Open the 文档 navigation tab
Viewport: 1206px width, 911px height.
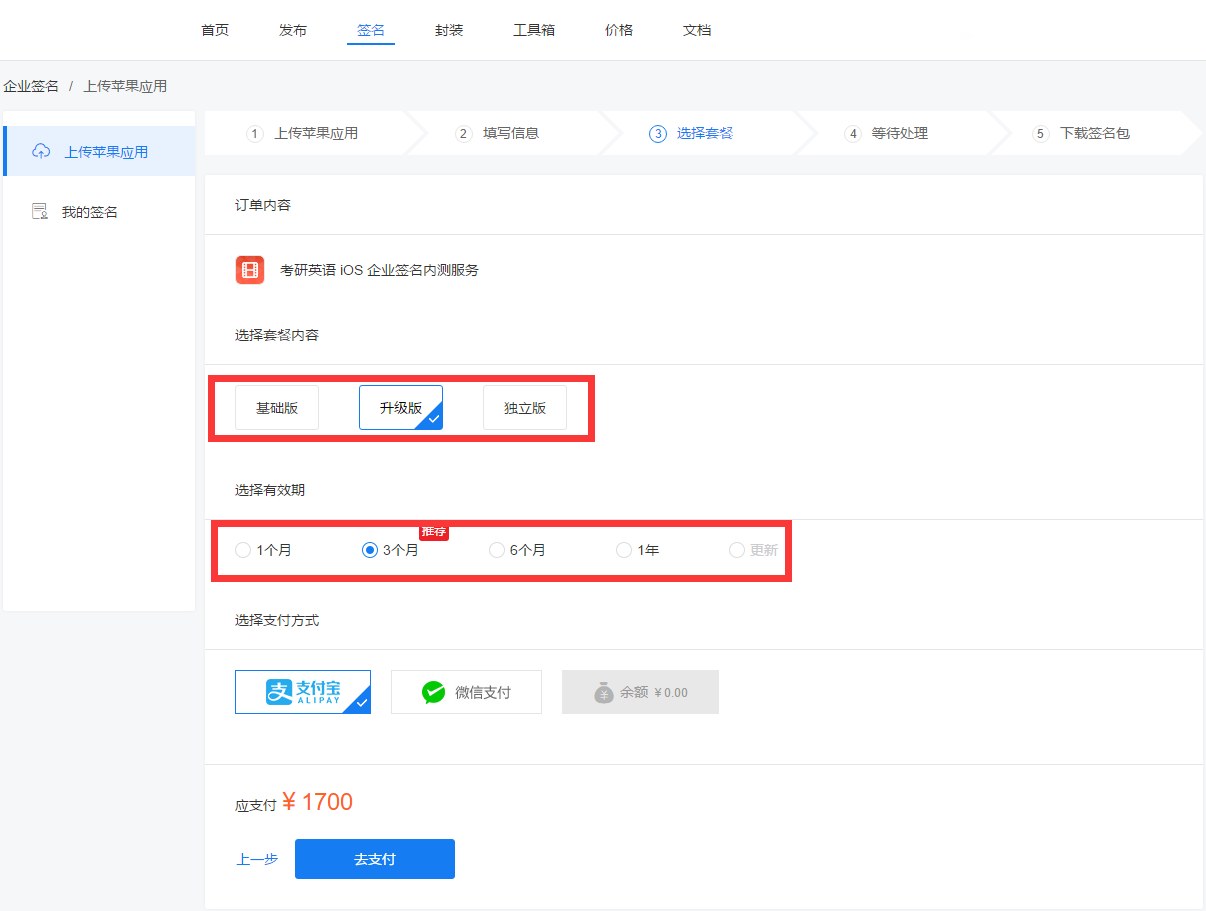pyautogui.click(x=697, y=30)
